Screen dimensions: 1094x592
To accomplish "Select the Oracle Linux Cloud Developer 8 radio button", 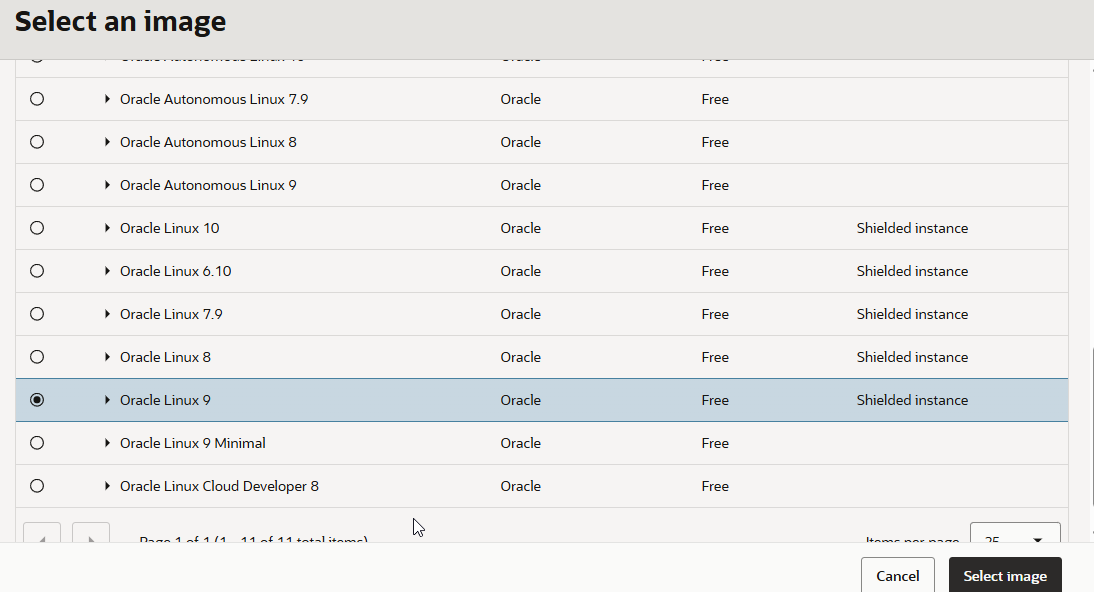I will tap(37, 486).
